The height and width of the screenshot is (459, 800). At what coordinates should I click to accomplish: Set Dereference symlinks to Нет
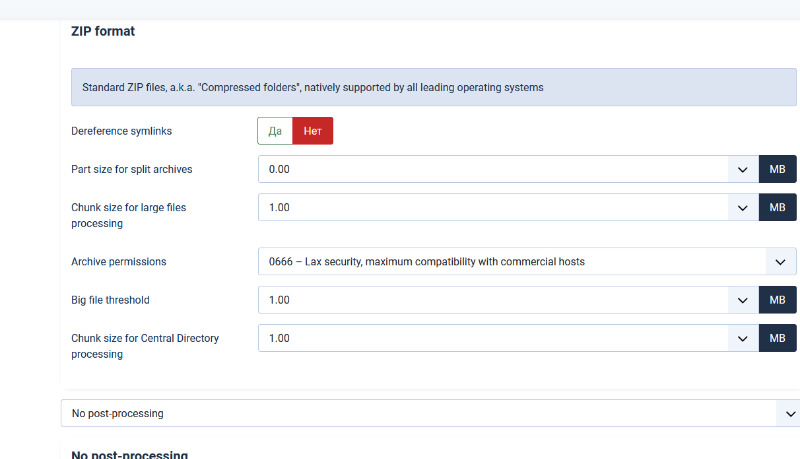pos(313,131)
